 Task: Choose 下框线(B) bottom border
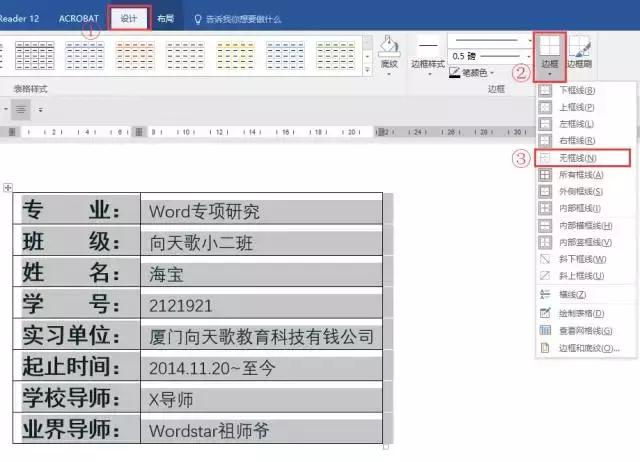(x=586, y=90)
